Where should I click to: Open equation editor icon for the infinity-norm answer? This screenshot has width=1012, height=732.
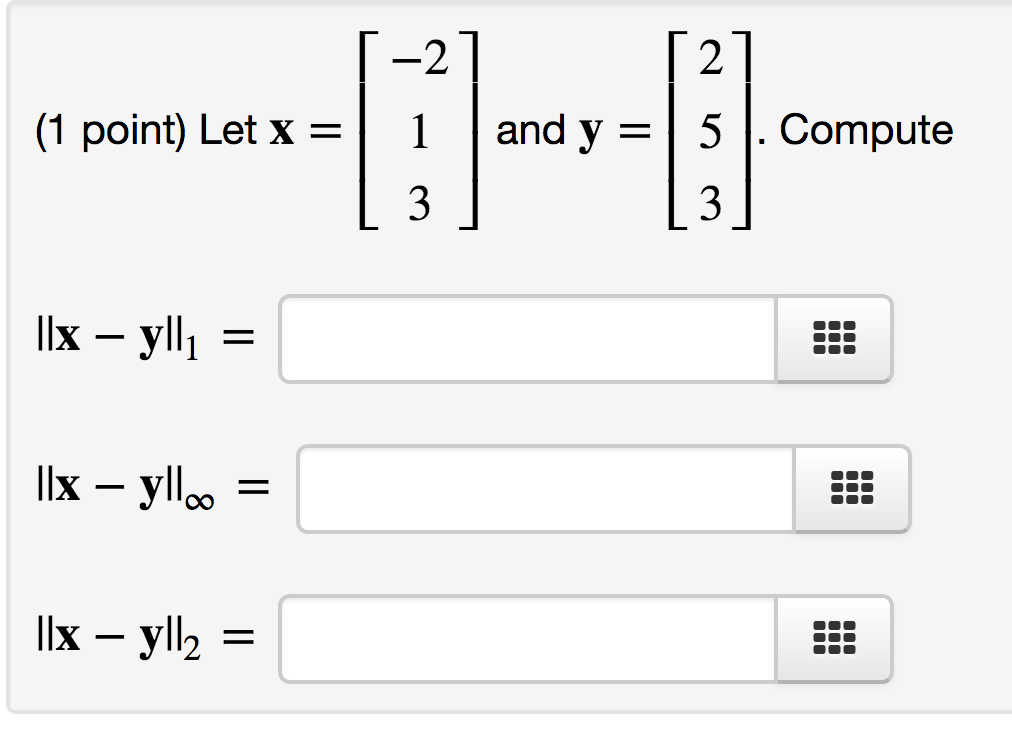click(852, 489)
